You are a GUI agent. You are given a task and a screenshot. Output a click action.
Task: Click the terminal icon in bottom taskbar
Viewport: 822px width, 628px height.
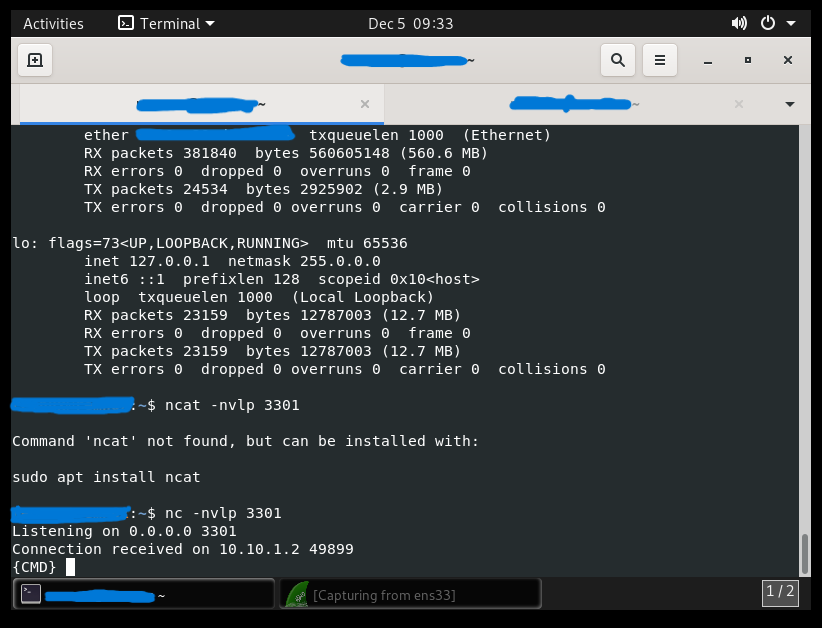pyautogui.click(x=31, y=595)
